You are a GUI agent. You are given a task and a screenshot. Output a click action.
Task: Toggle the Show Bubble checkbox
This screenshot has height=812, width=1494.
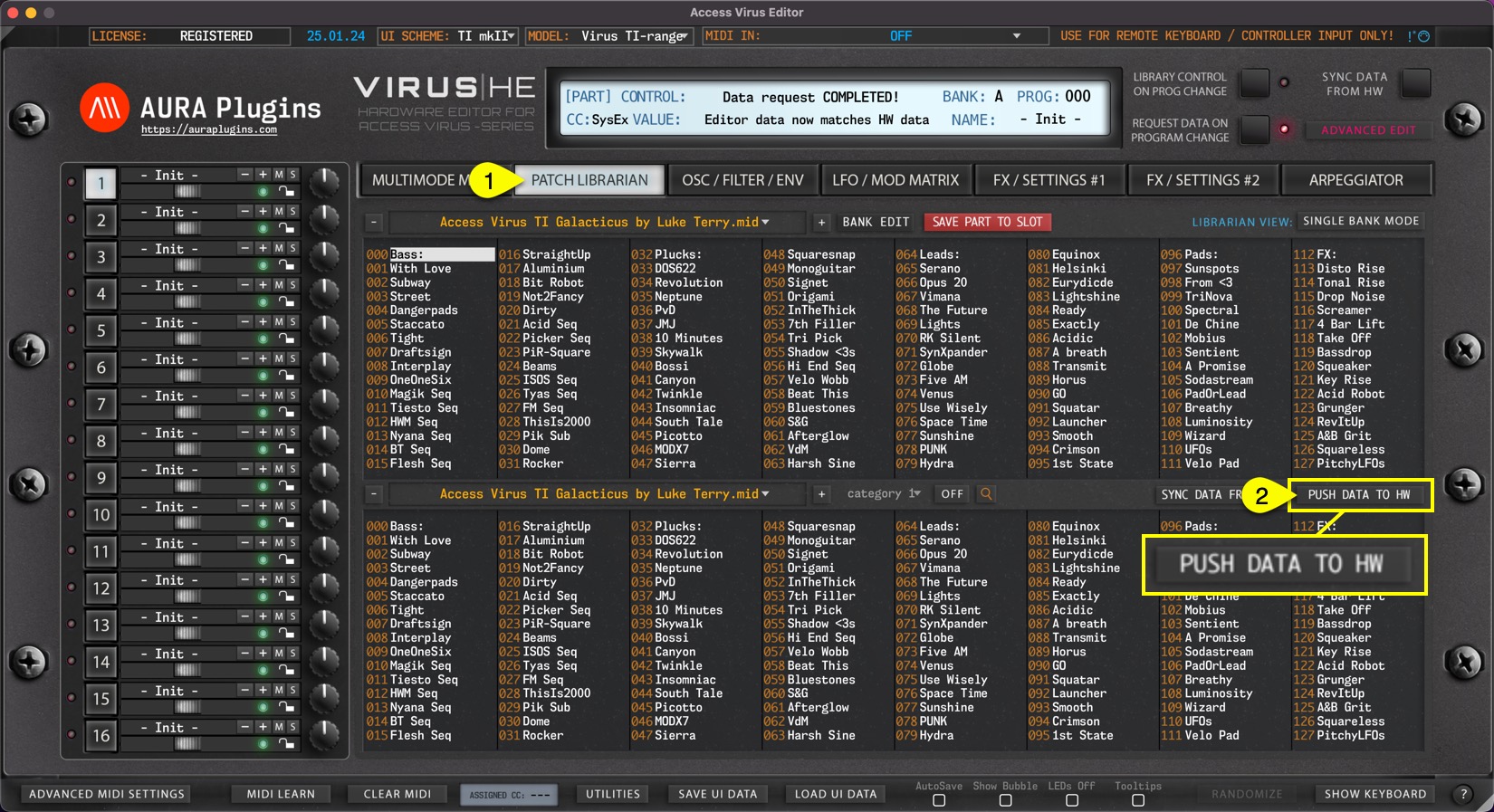pyautogui.click(x=1005, y=800)
